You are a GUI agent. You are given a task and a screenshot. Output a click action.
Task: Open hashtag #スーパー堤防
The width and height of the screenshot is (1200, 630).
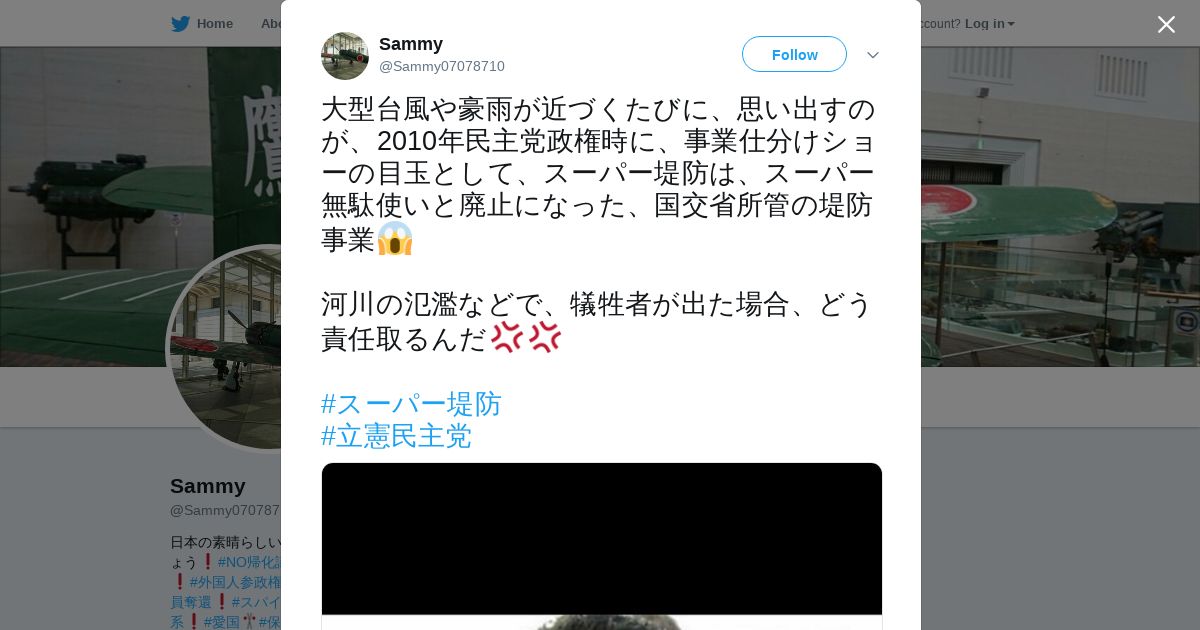click(411, 404)
